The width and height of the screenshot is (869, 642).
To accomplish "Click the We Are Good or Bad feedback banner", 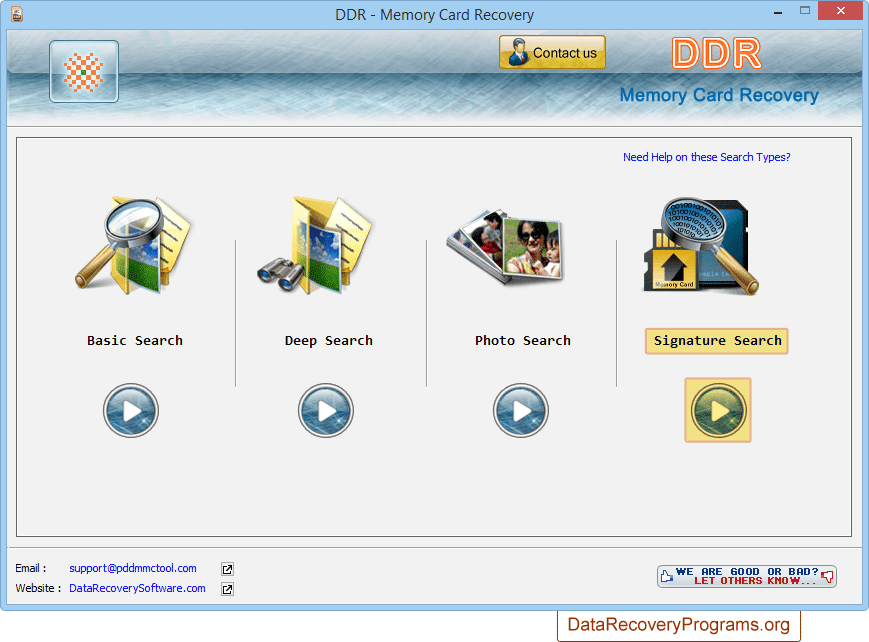I will (747, 576).
